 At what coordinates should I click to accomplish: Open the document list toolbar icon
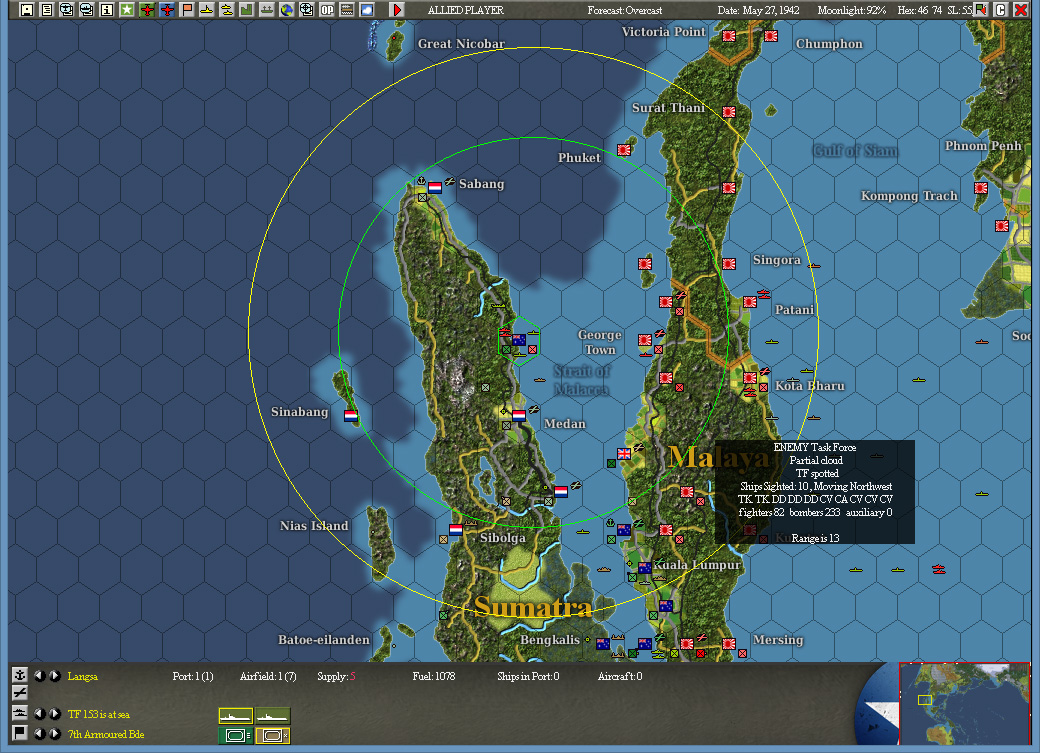point(46,9)
